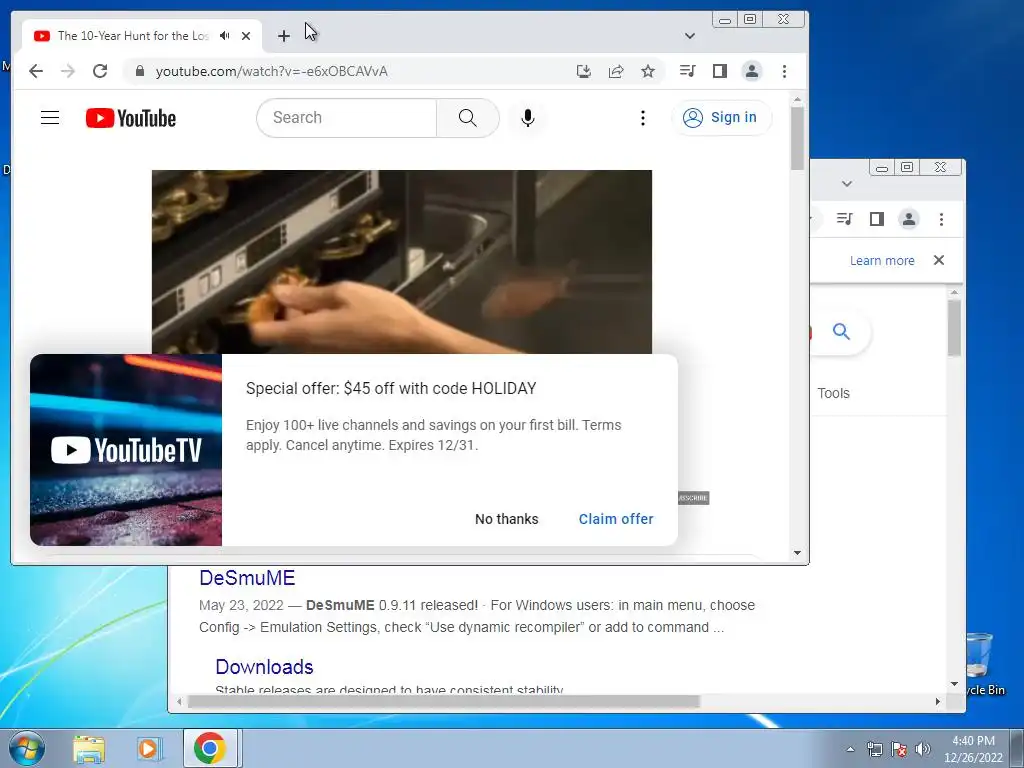Open media controls icon in front Chrome window
The image size is (1024, 768).
[x=688, y=71]
